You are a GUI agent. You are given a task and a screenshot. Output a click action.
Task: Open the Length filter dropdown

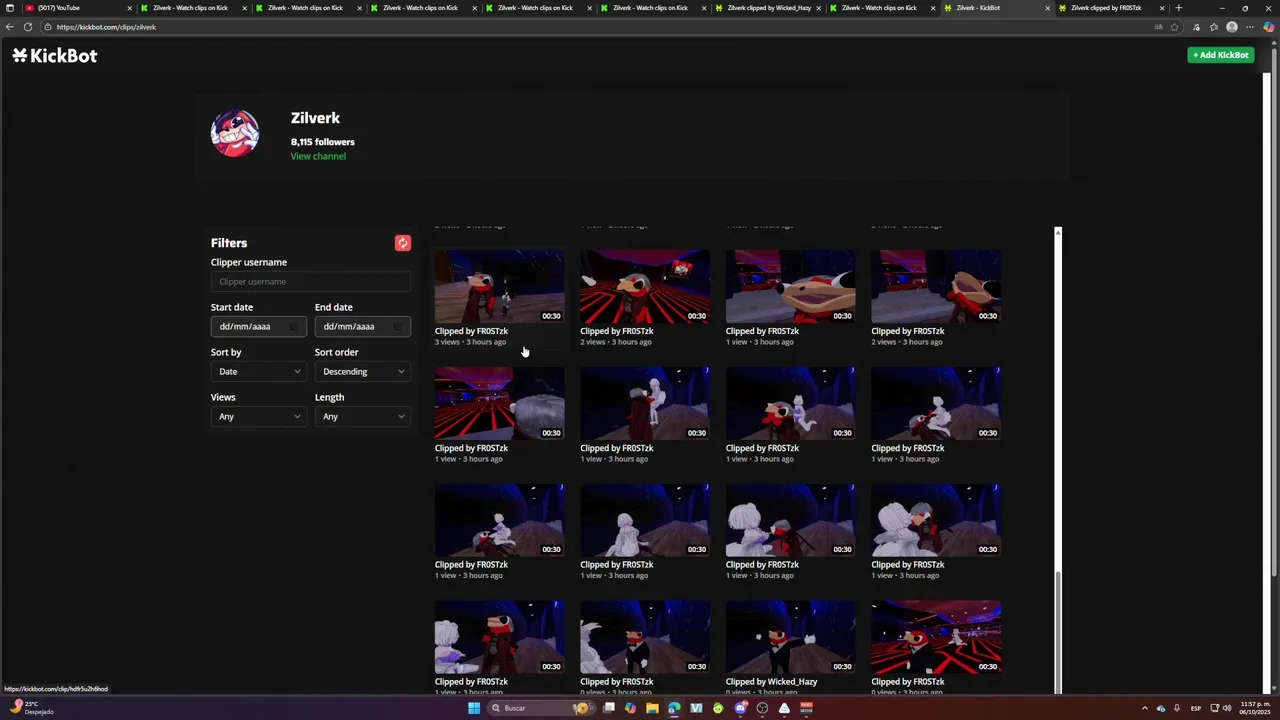pyautogui.click(x=362, y=417)
